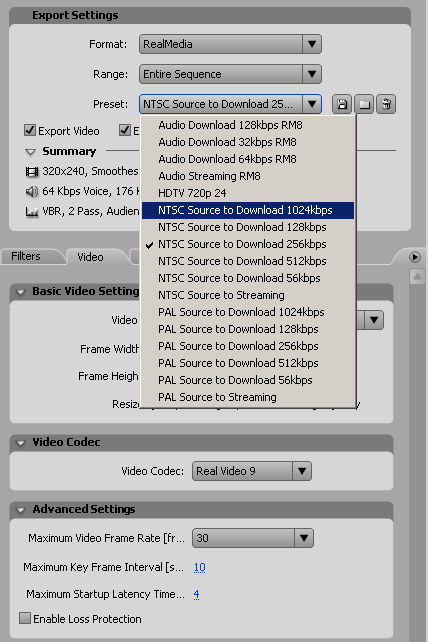Screen dimensions: 428x642
Task: Select Audio Download 64kbps RM8 preset
Action: (x=248, y=159)
